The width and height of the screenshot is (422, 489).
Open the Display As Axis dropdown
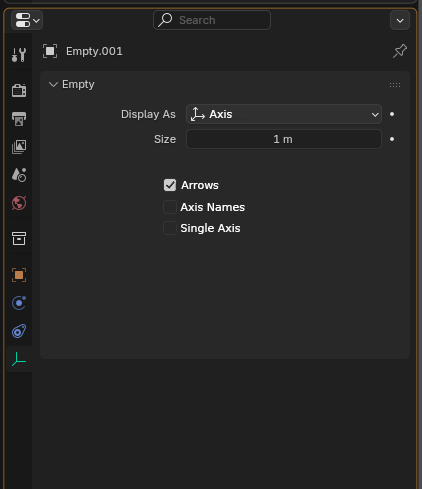pos(284,114)
